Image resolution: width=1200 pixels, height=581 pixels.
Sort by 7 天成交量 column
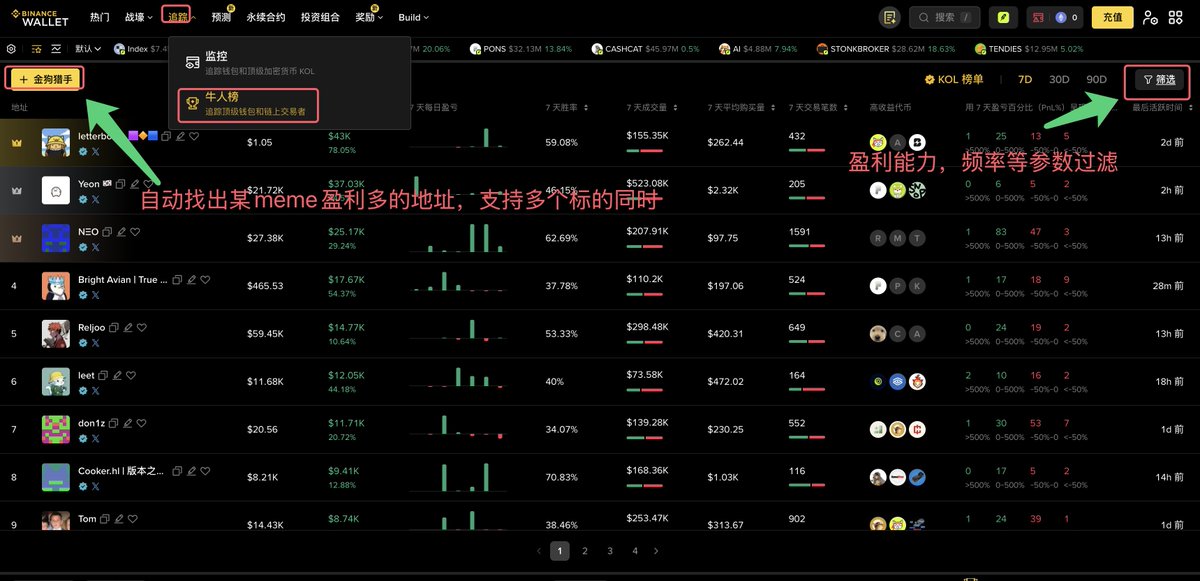(x=651, y=107)
